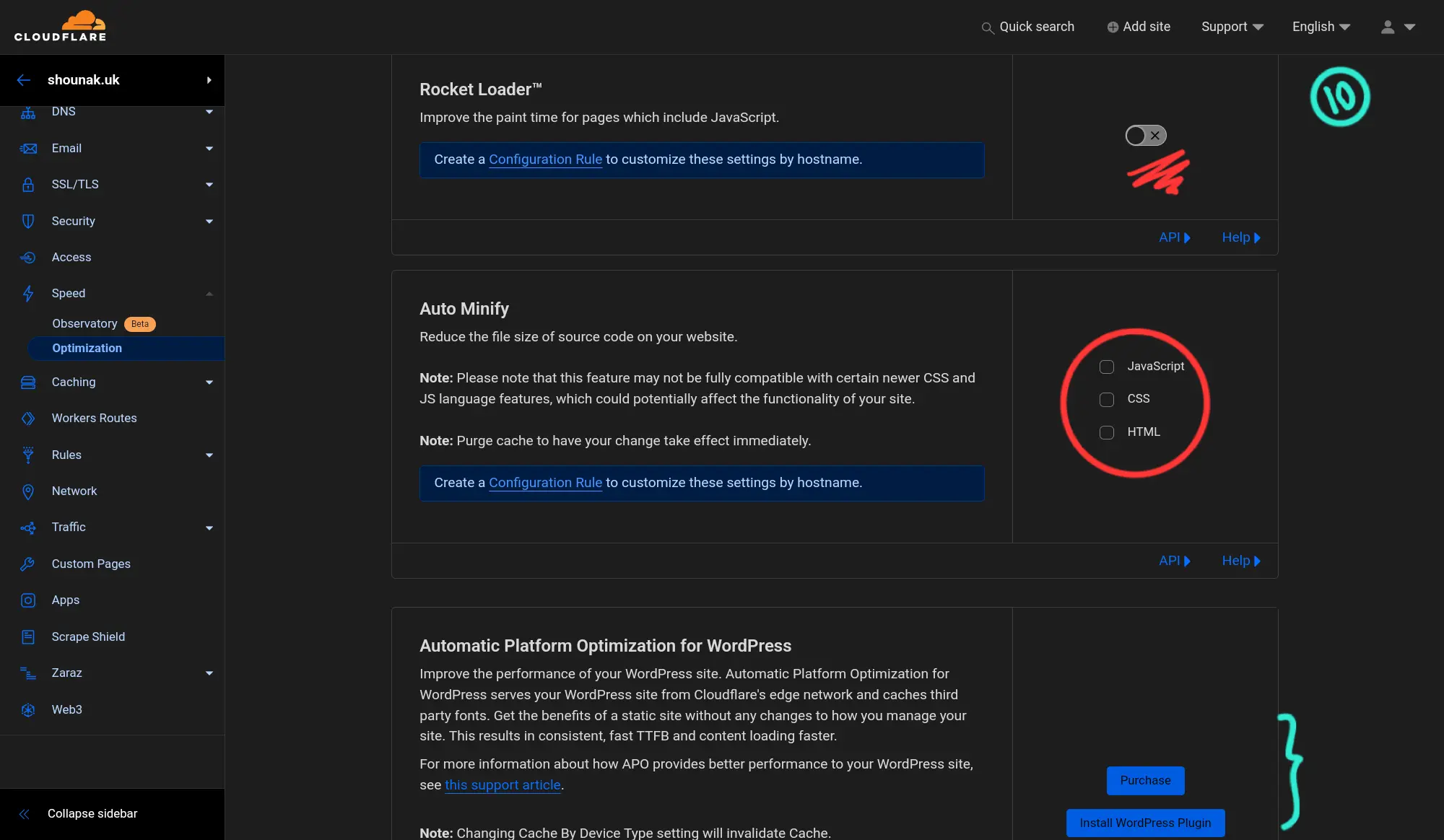Click Collapse sidebar text
Screen dimensions: 1444x840
tap(92, 814)
